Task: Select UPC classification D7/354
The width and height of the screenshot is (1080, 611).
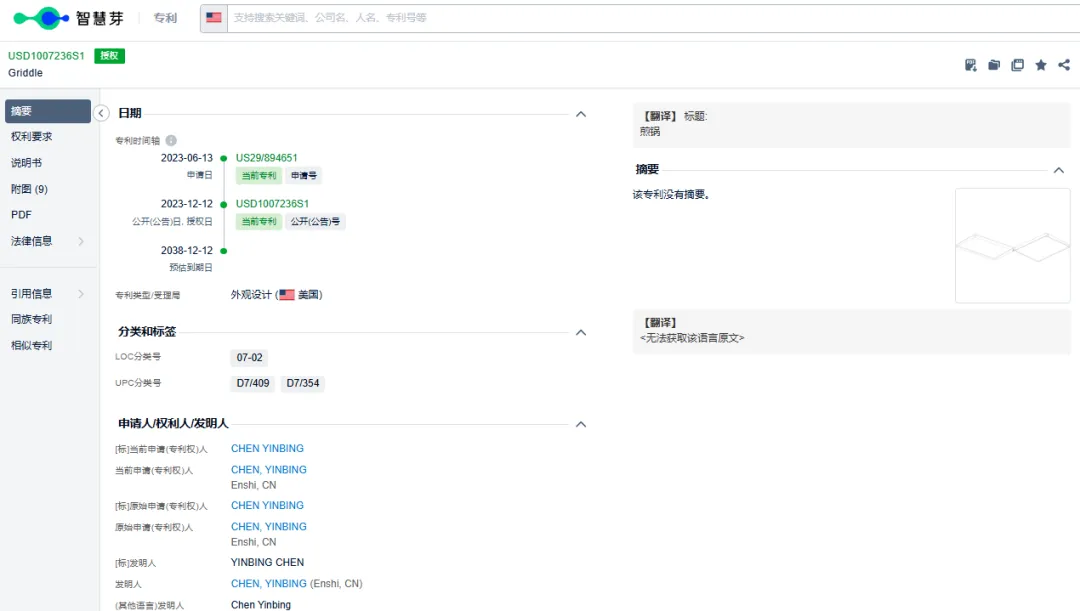Action: [302, 383]
